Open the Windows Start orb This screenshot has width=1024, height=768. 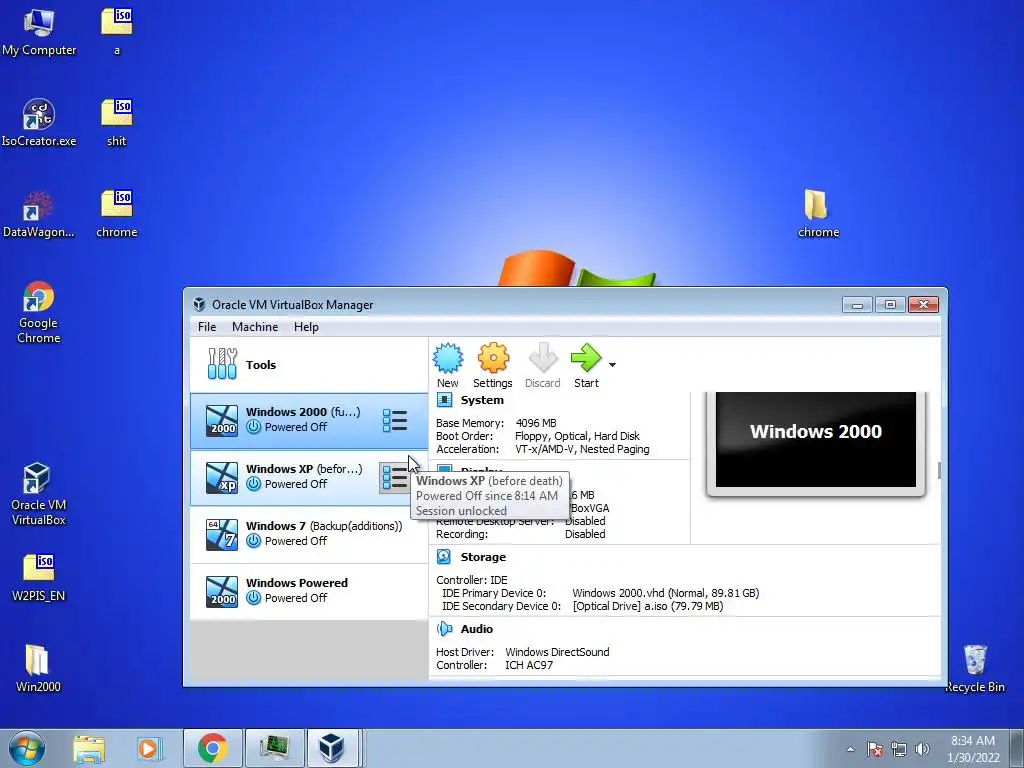[x=27, y=748]
